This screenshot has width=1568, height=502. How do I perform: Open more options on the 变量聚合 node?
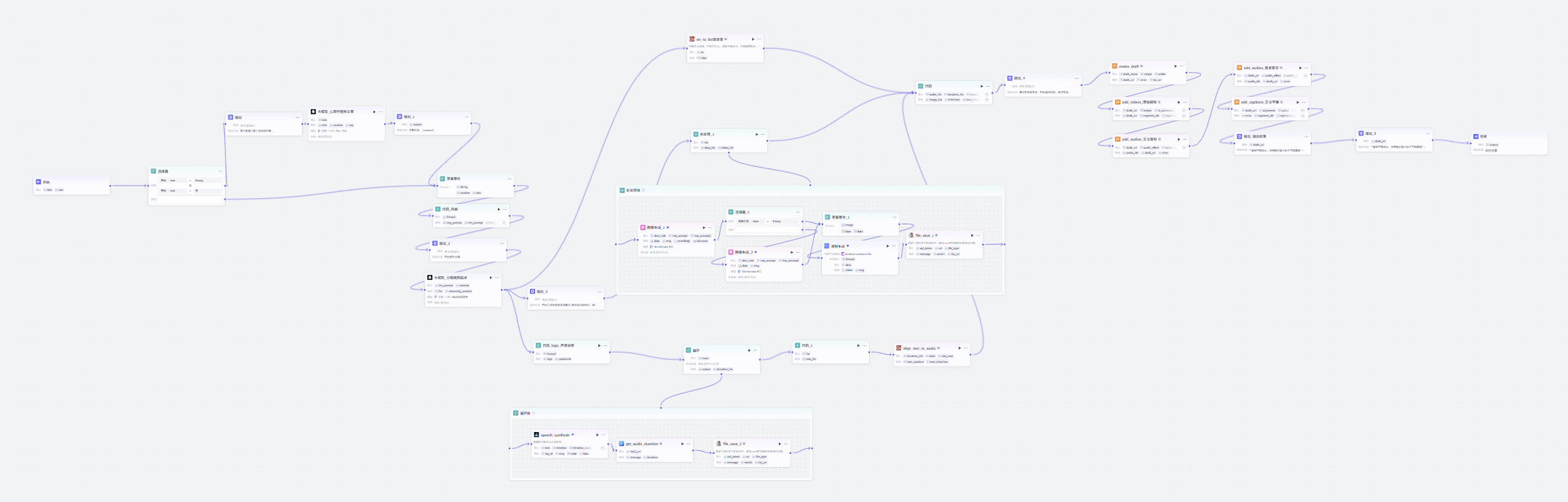509,179
